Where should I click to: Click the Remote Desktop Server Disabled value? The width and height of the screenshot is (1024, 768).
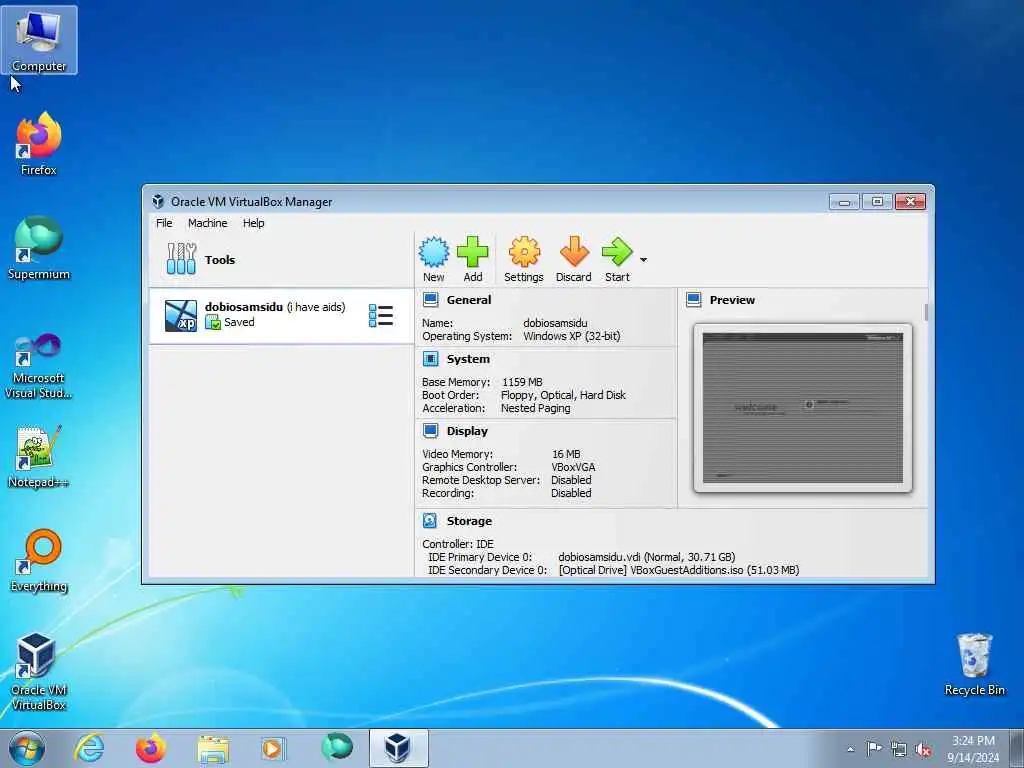571,480
